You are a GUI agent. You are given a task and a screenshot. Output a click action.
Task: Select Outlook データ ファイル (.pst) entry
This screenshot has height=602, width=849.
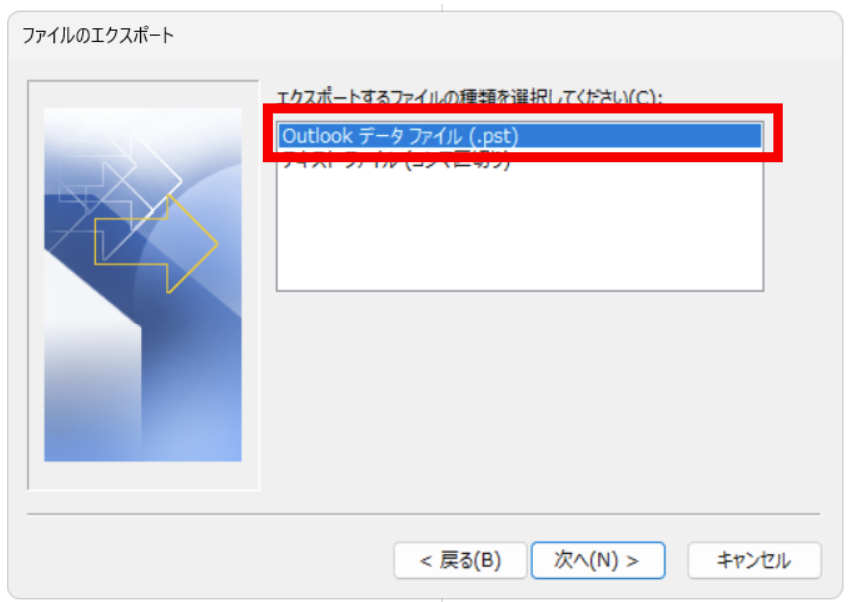tap(520, 136)
